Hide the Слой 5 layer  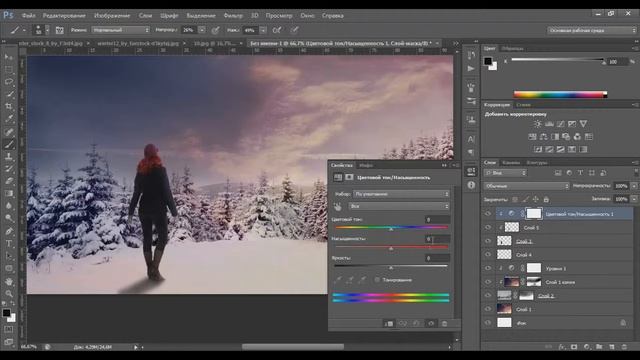[488, 227]
